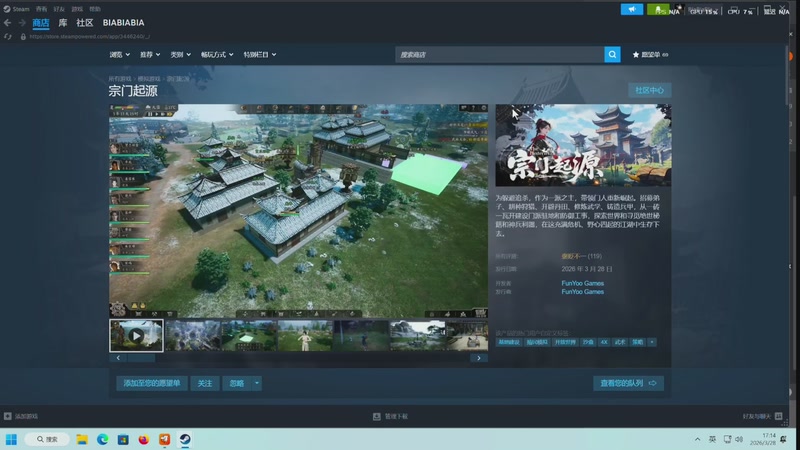This screenshot has height=450, width=800.
Task: Click the thumbnail strip horizontal scrollbar handle
Action: 141,358
